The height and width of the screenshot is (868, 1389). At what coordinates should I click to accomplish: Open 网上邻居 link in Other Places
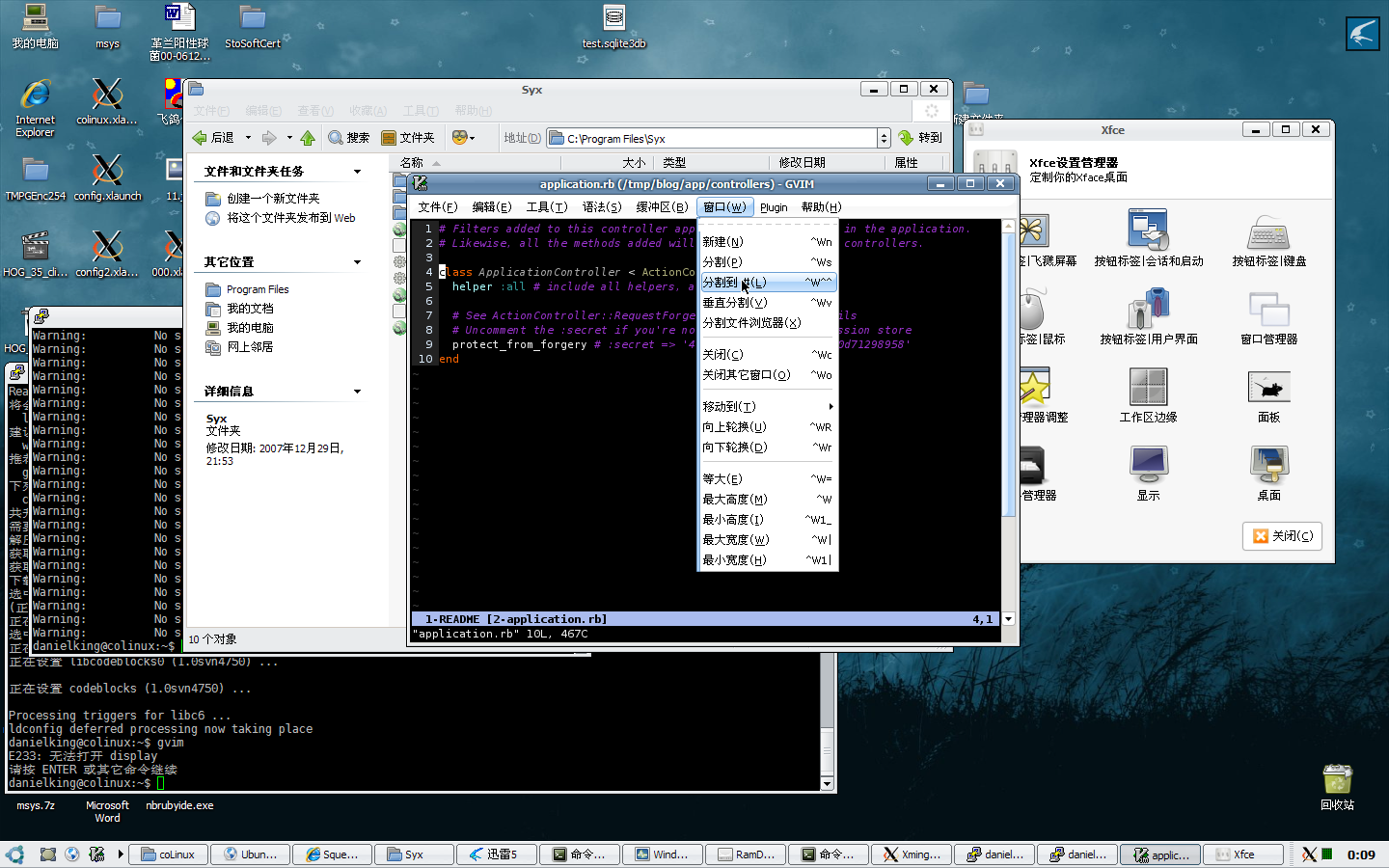tap(250, 347)
